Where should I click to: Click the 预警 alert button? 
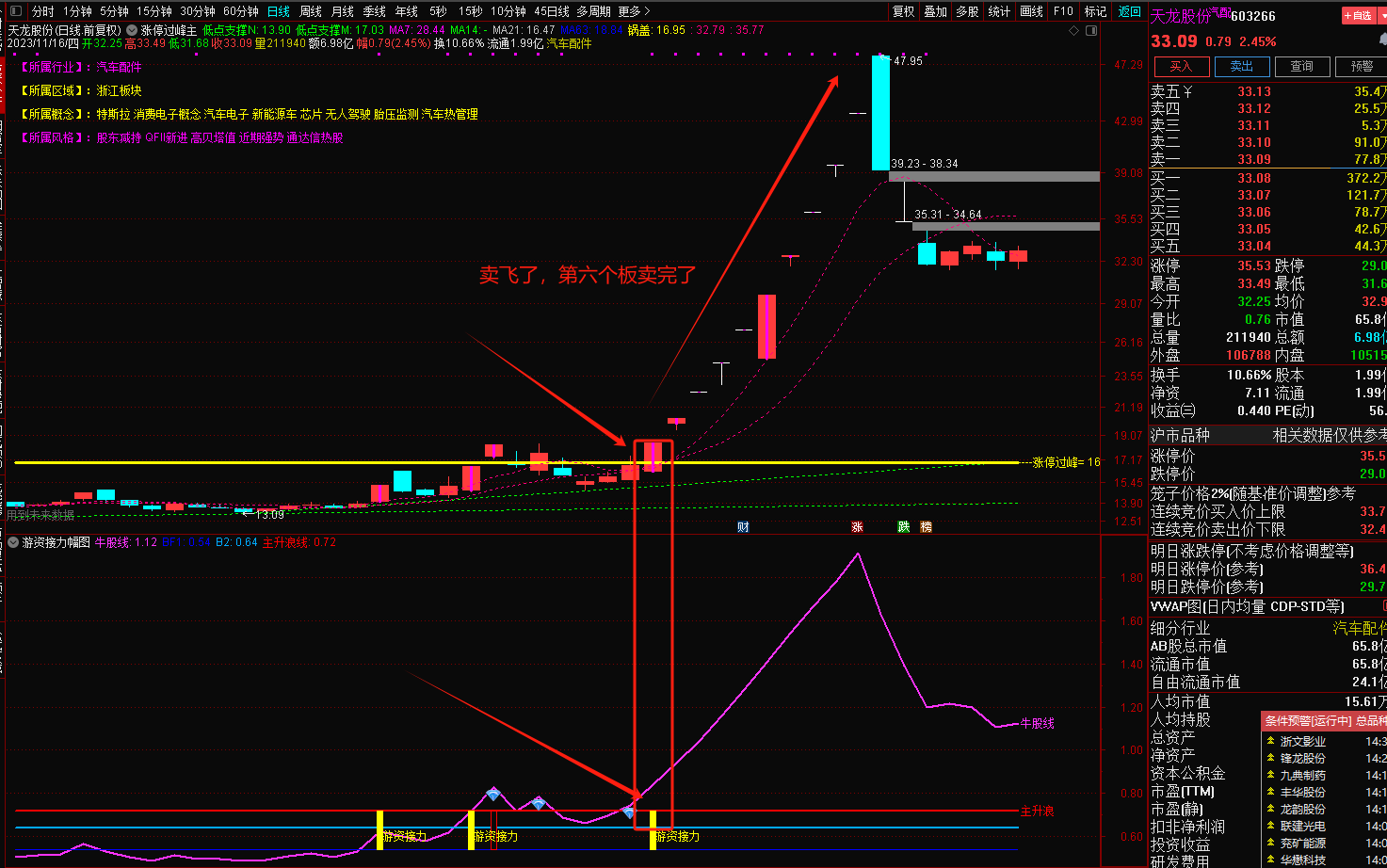point(1362,67)
